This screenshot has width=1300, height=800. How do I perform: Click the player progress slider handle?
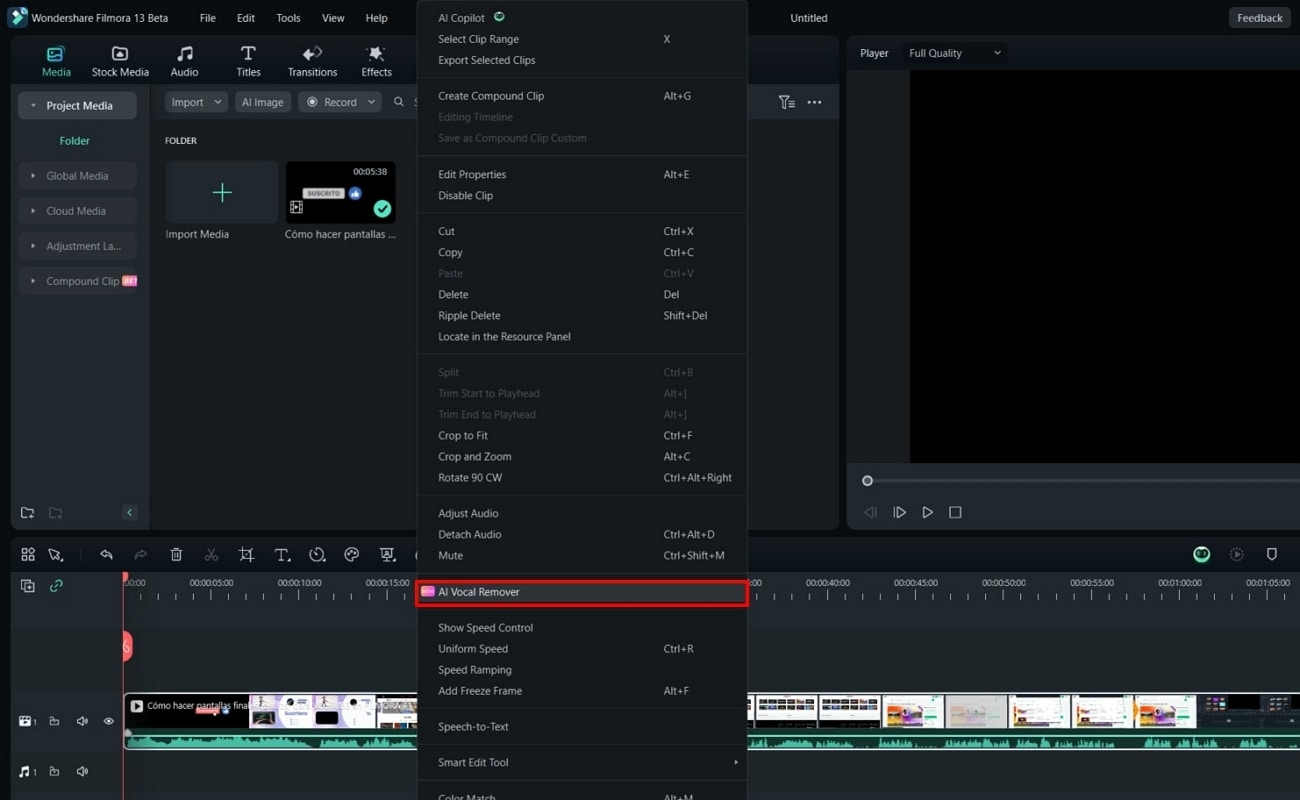click(867, 481)
